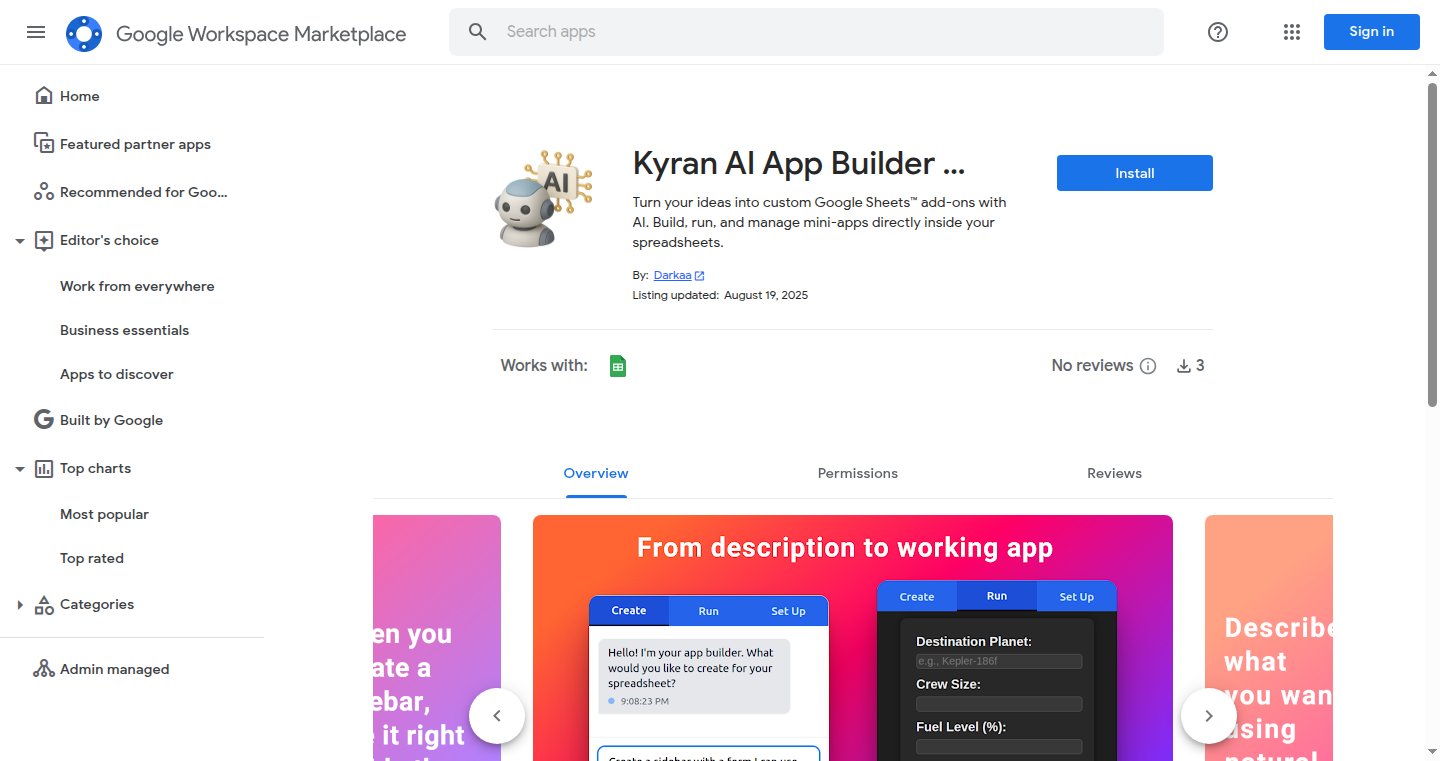Click the 'Kyran AI App Builder' title
The height and width of the screenshot is (761, 1440).
point(799,163)
